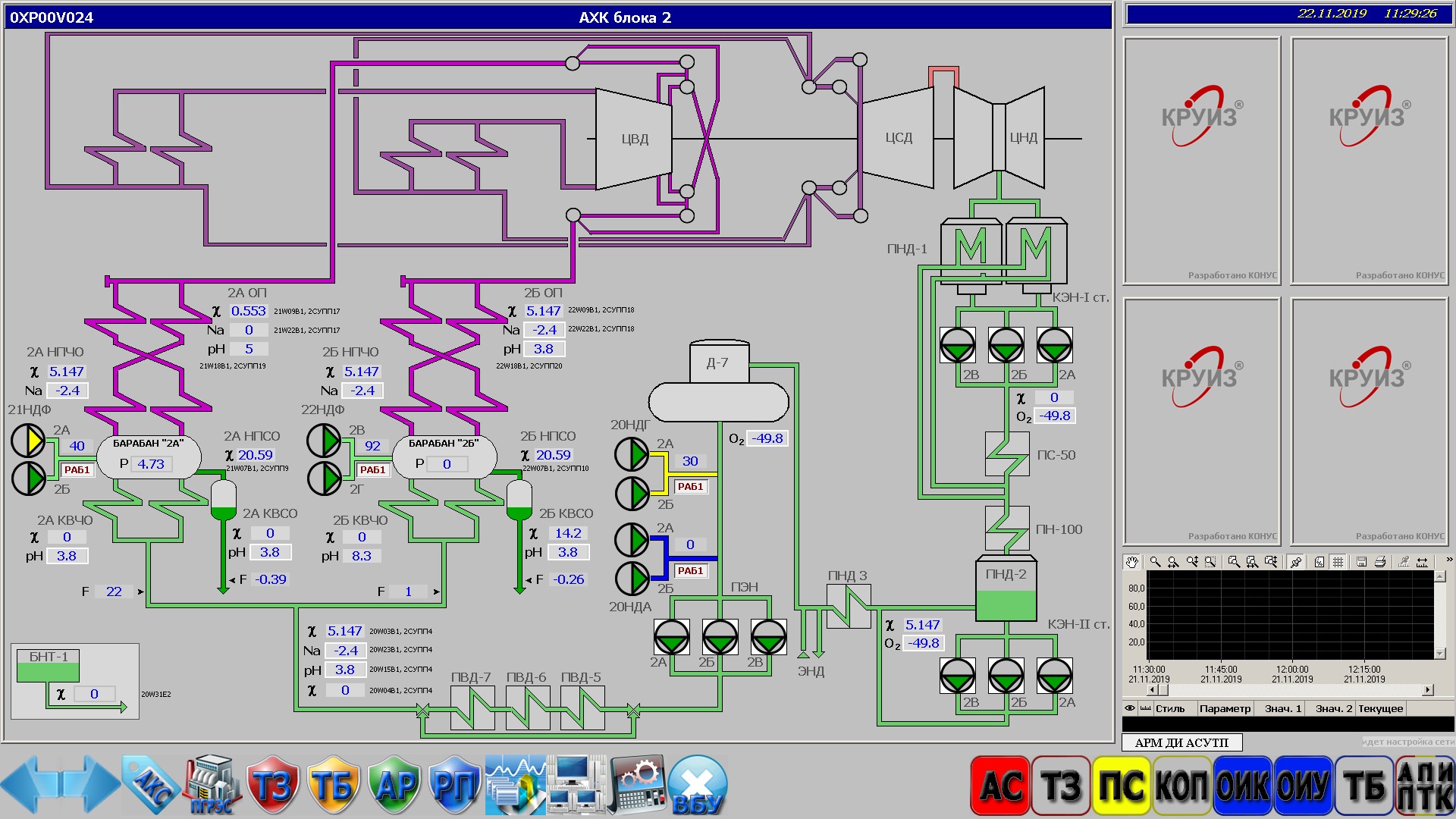
Task: Click the trend horizontal scrollbar left arrow
Action: [1153, 690]
